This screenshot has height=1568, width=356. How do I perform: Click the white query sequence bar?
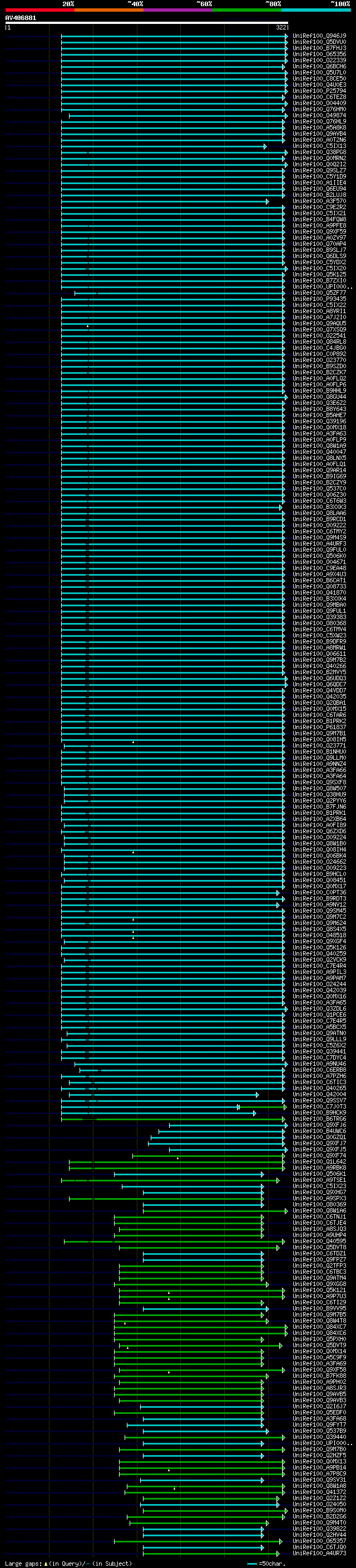coord(146,22)
